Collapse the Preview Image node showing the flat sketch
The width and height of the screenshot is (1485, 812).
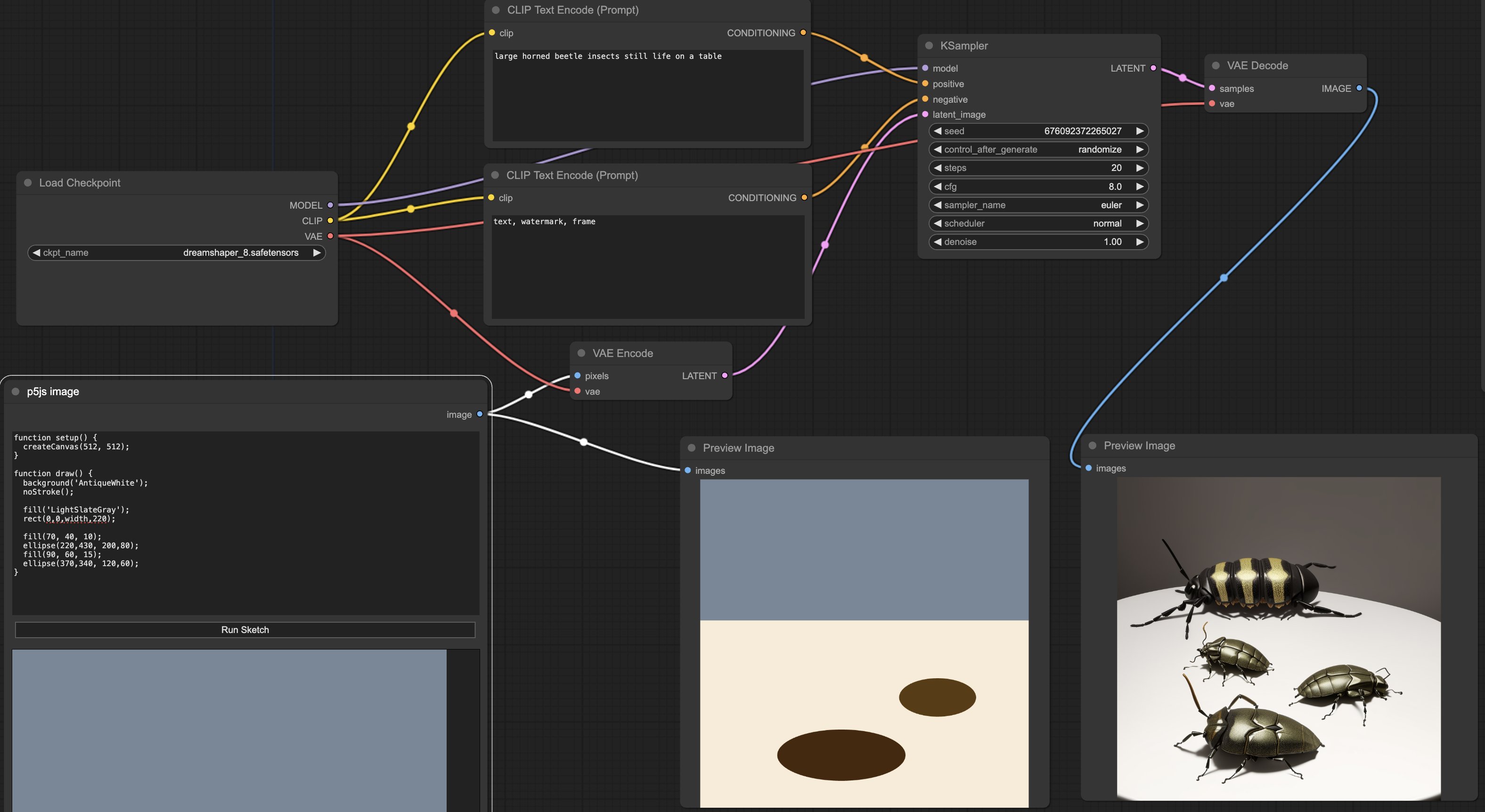tap(691, 448)
